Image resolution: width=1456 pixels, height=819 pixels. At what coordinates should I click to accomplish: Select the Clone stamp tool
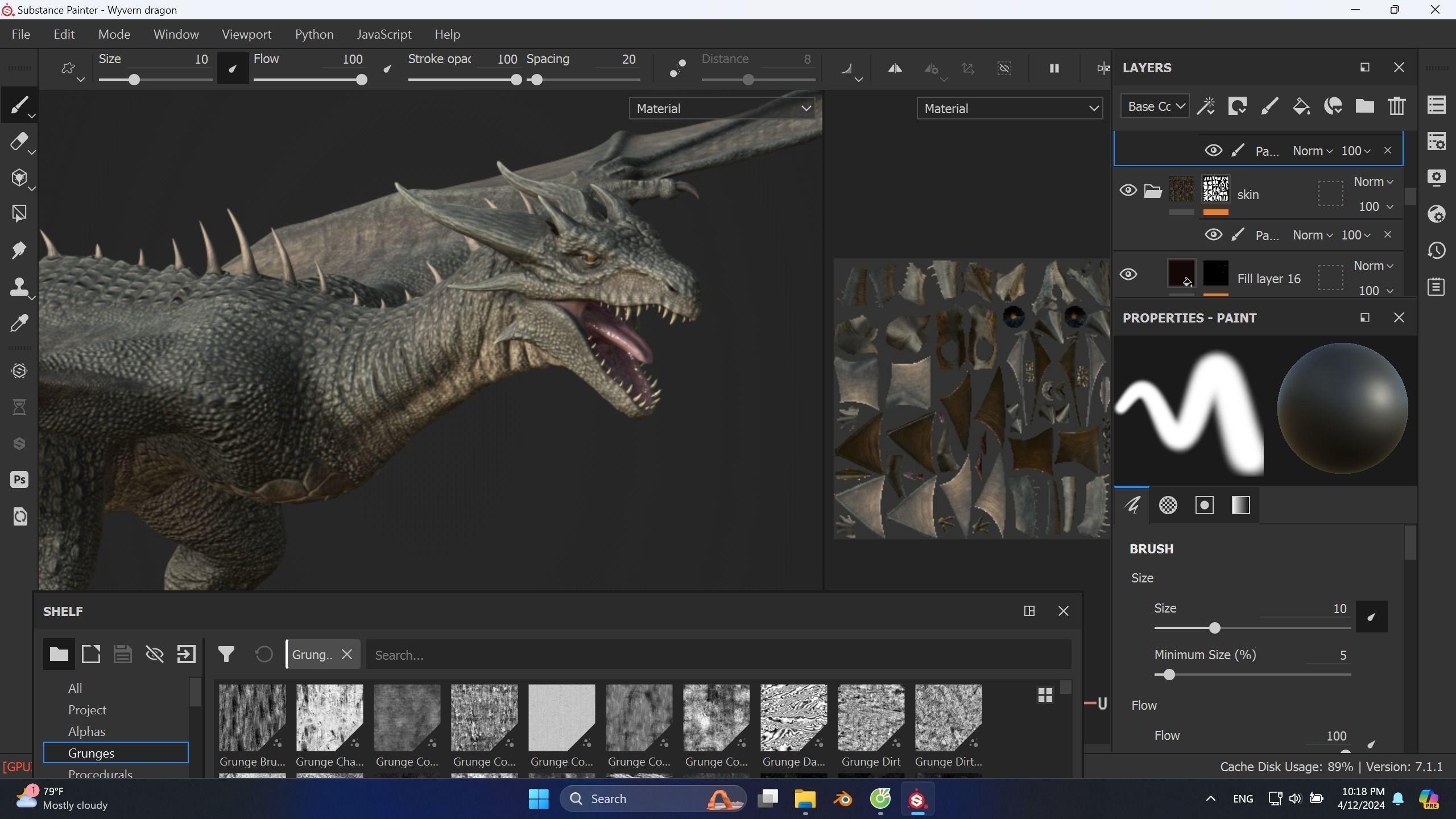19,287
